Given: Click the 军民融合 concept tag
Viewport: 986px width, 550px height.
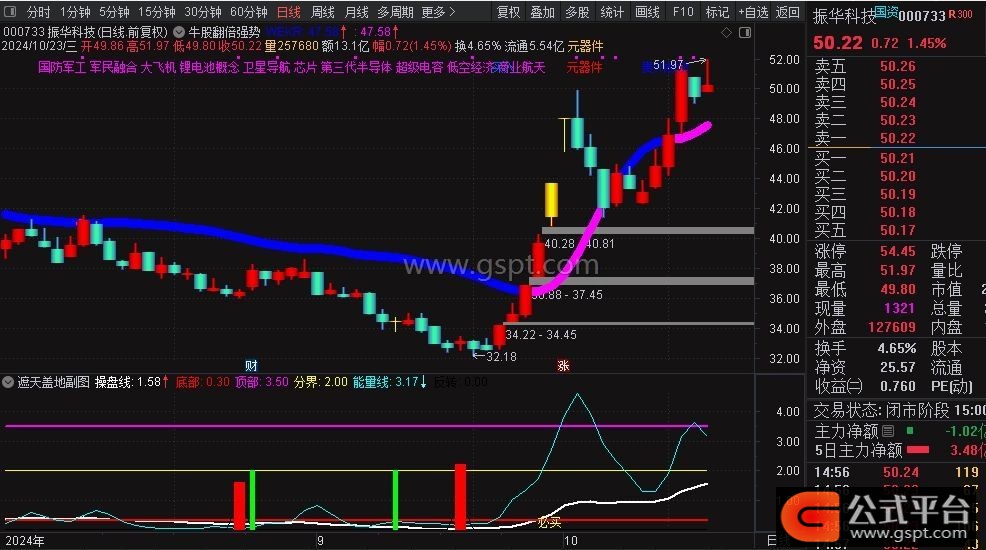Looking at the screenshot, I should coord(113,67).
